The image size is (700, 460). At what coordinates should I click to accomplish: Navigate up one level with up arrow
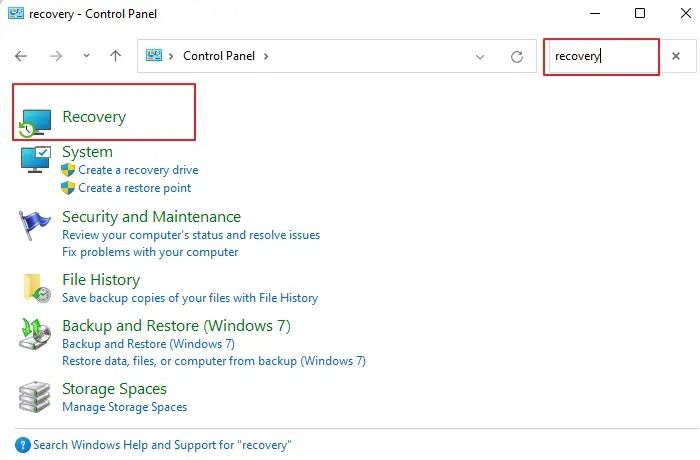tap(115, 57)
